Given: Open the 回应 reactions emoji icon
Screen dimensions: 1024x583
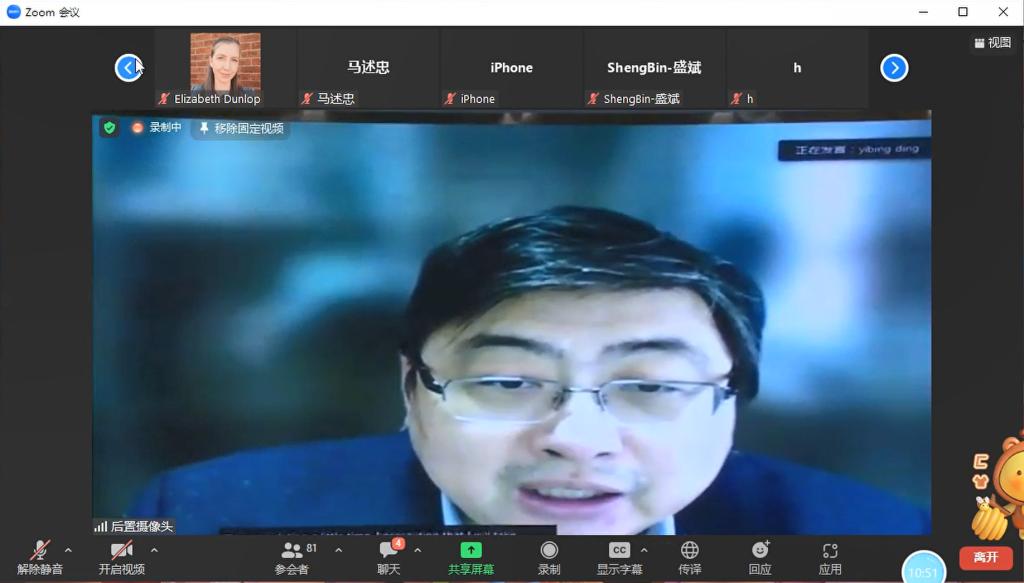Looking at the screenshot, I should coord(760,551).
